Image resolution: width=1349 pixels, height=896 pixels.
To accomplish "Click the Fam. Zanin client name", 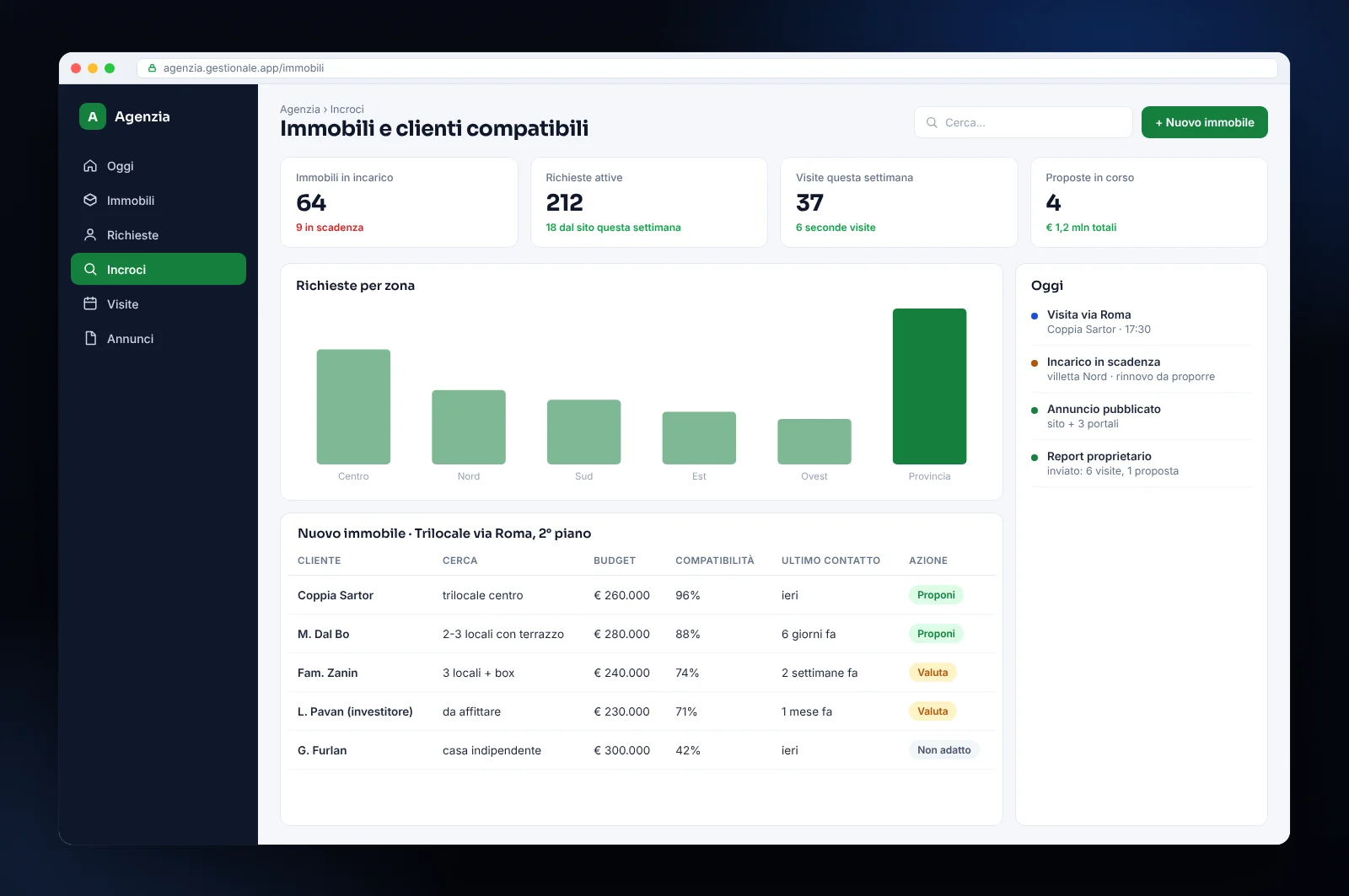I will [x=327, y=673].
